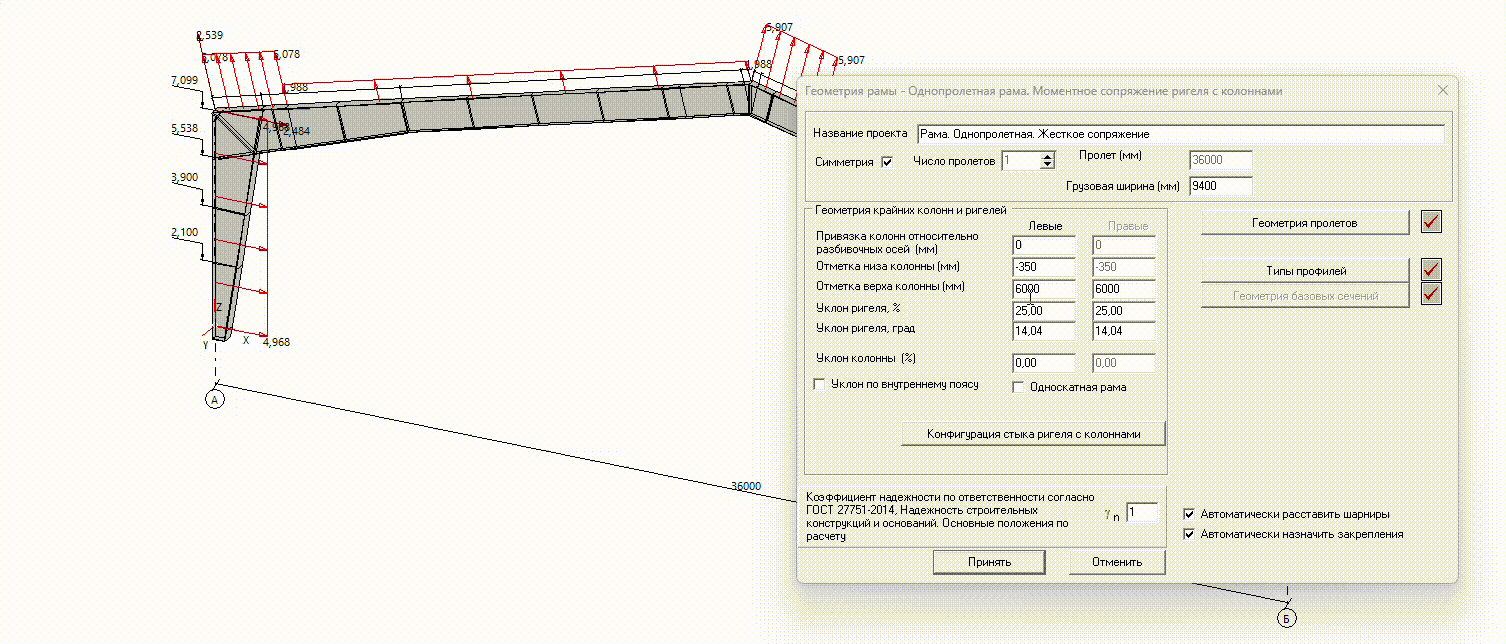This screenshot has width=1506, height=644.
Task: Decrease Число пролетов with down arrow
Action: (x=1047, y=165)
